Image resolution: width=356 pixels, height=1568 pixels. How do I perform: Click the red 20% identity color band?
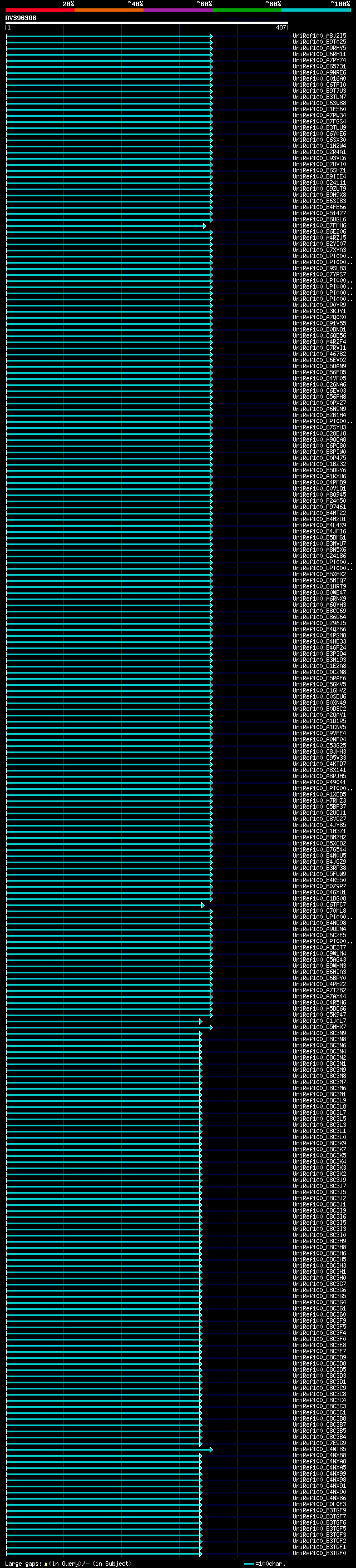tap(39, 10)
